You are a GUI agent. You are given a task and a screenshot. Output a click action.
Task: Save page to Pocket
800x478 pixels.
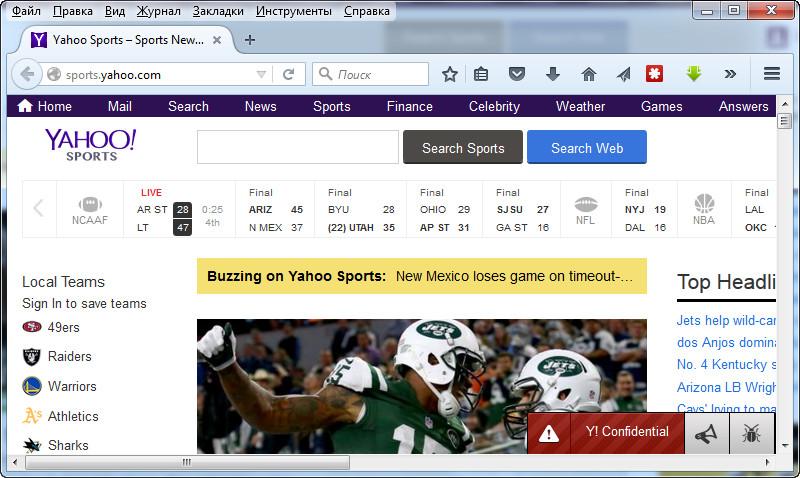pos(517,74)
